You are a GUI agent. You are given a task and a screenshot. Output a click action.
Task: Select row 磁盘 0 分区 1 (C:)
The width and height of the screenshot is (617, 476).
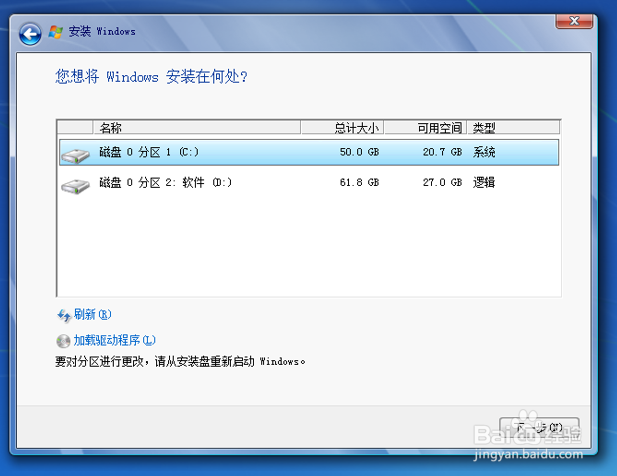tap(309, 152)
